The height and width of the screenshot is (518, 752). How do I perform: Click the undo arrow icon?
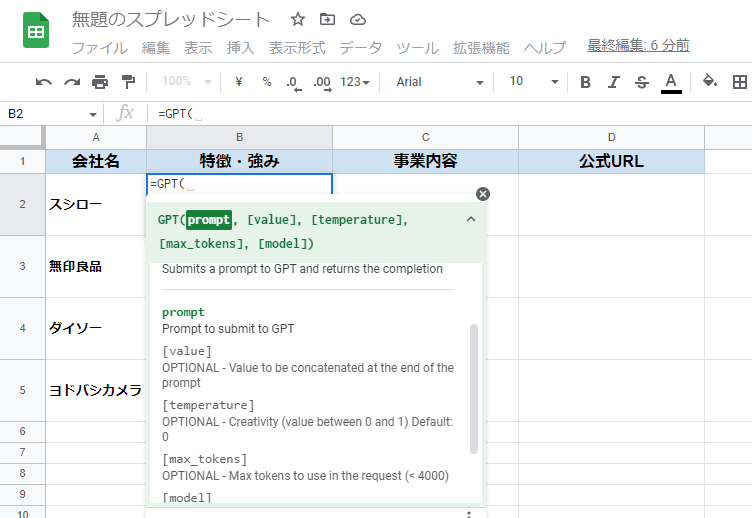tap(44, 82)
